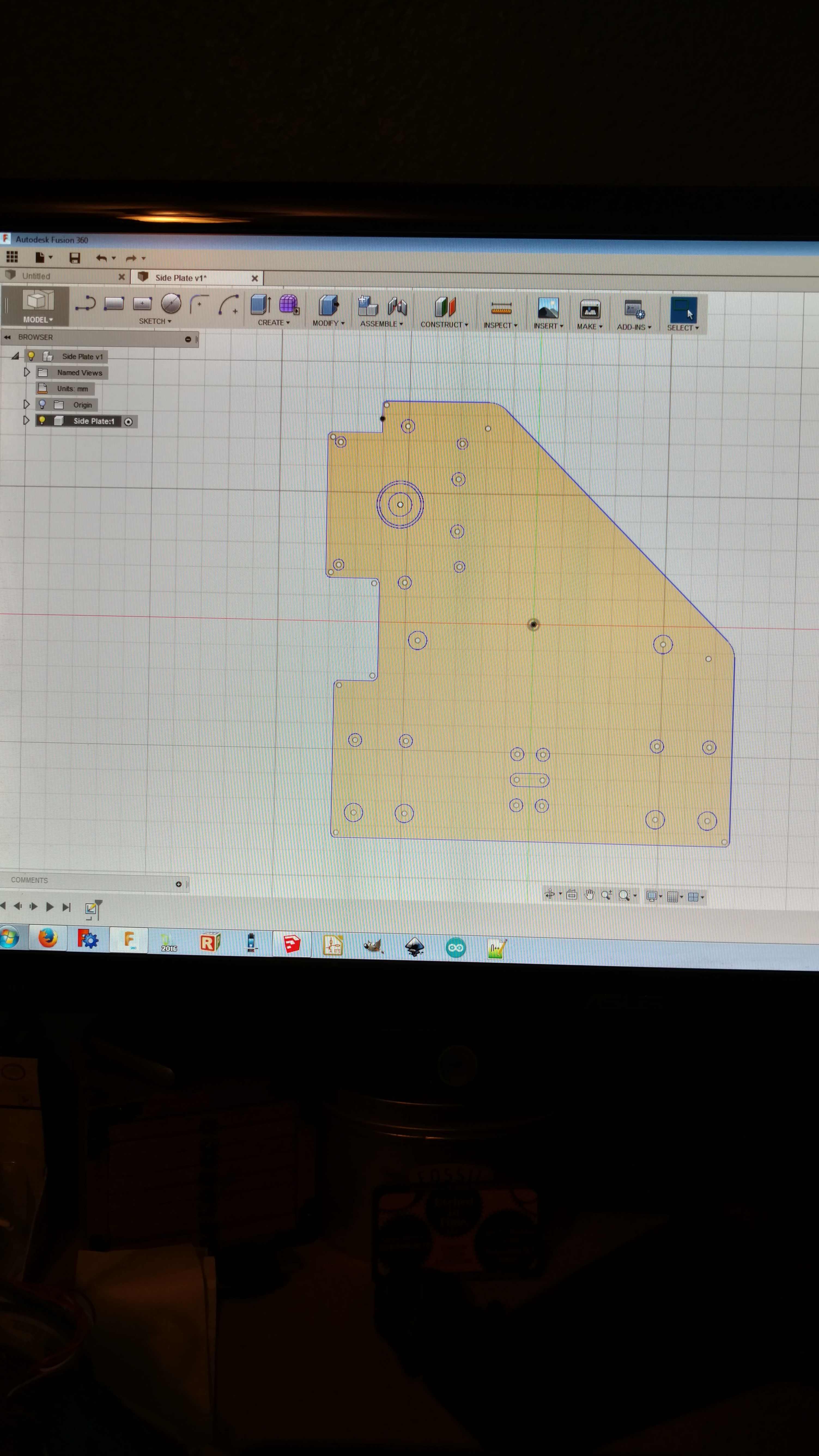Image resolution: width=819 pixels, height=1456 pixels.
Task: Click timeline skip to end button
Action: point(67,907)
